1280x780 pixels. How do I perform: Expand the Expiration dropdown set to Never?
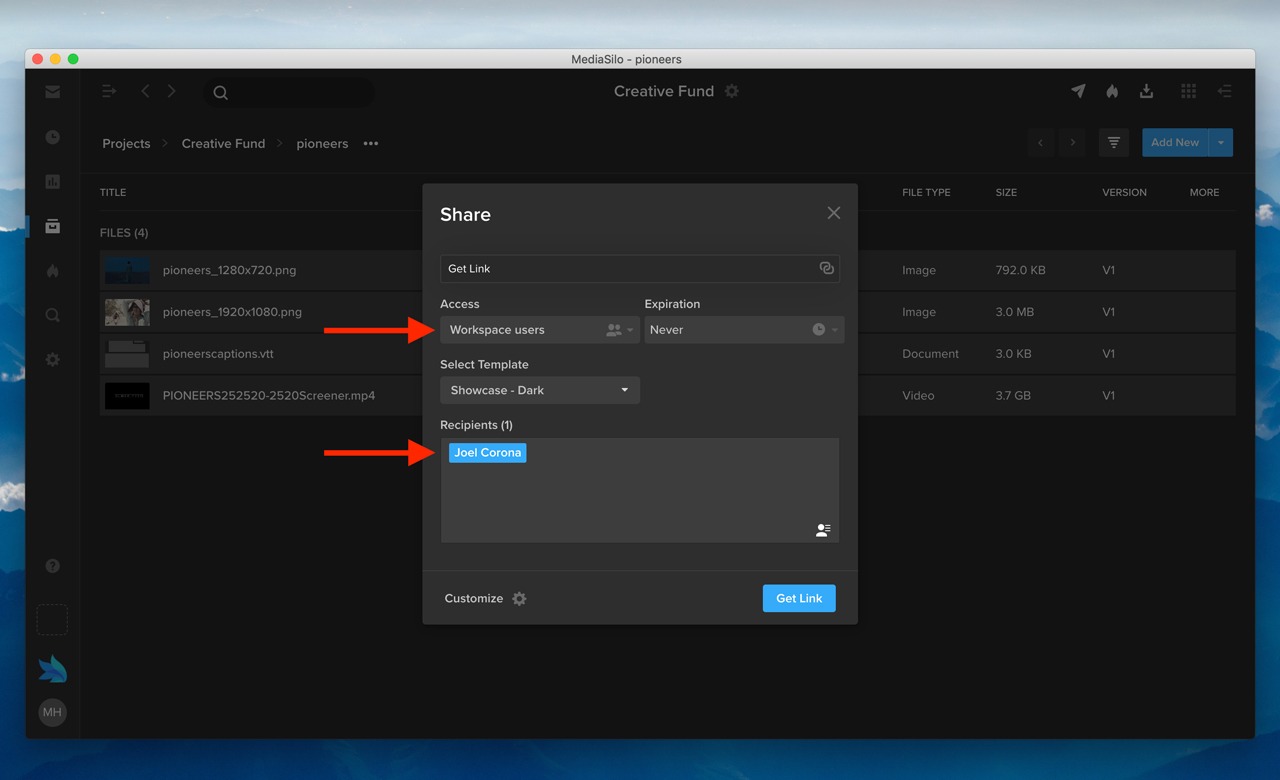pos(744,330)
